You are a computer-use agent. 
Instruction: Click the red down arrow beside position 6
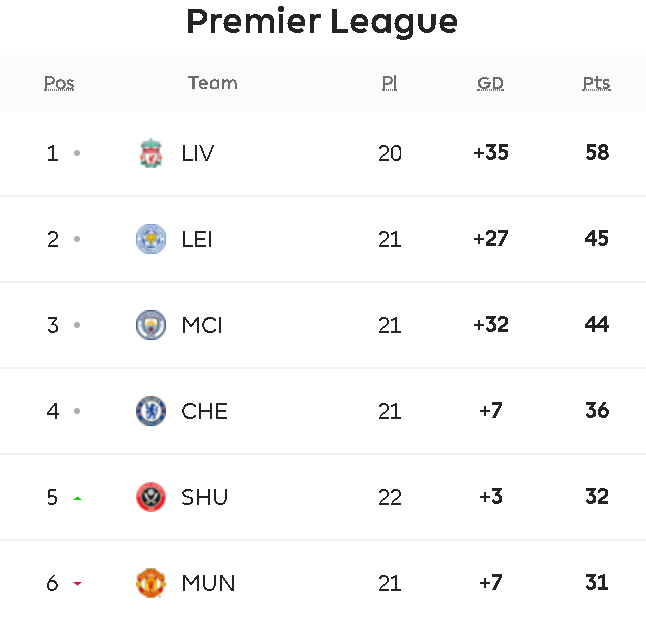77,584
